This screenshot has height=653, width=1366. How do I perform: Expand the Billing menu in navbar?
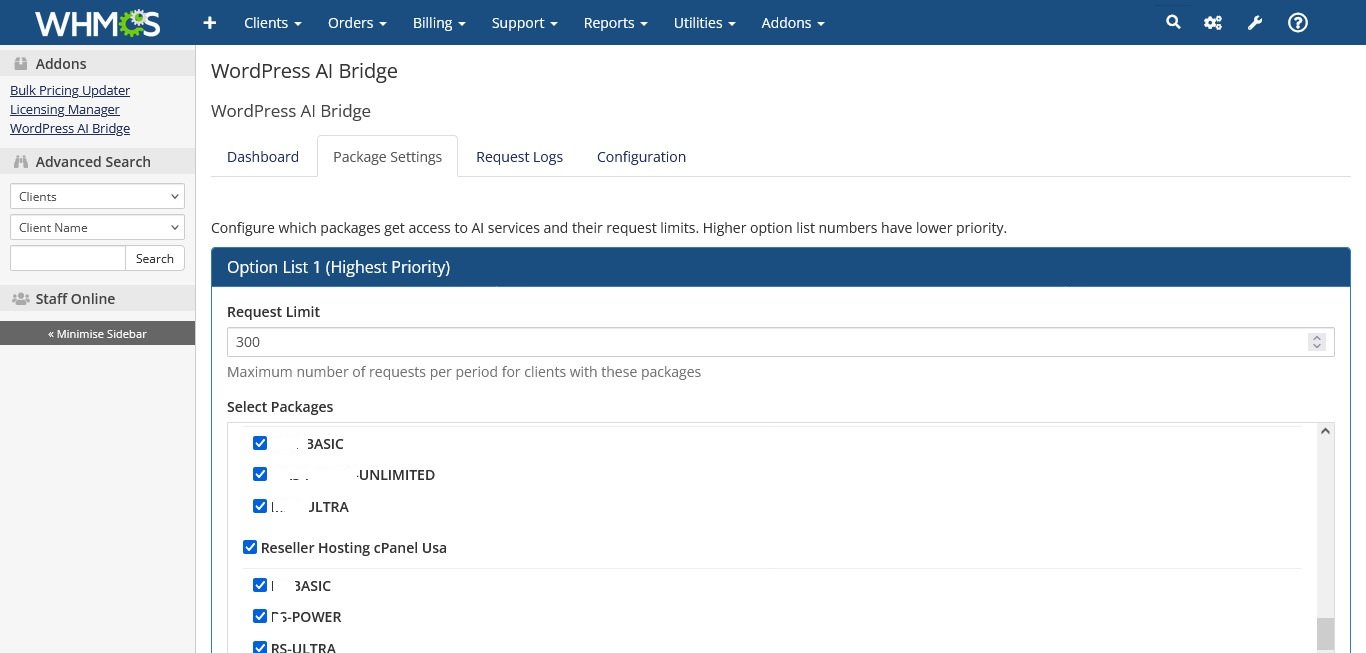[439, 23]
